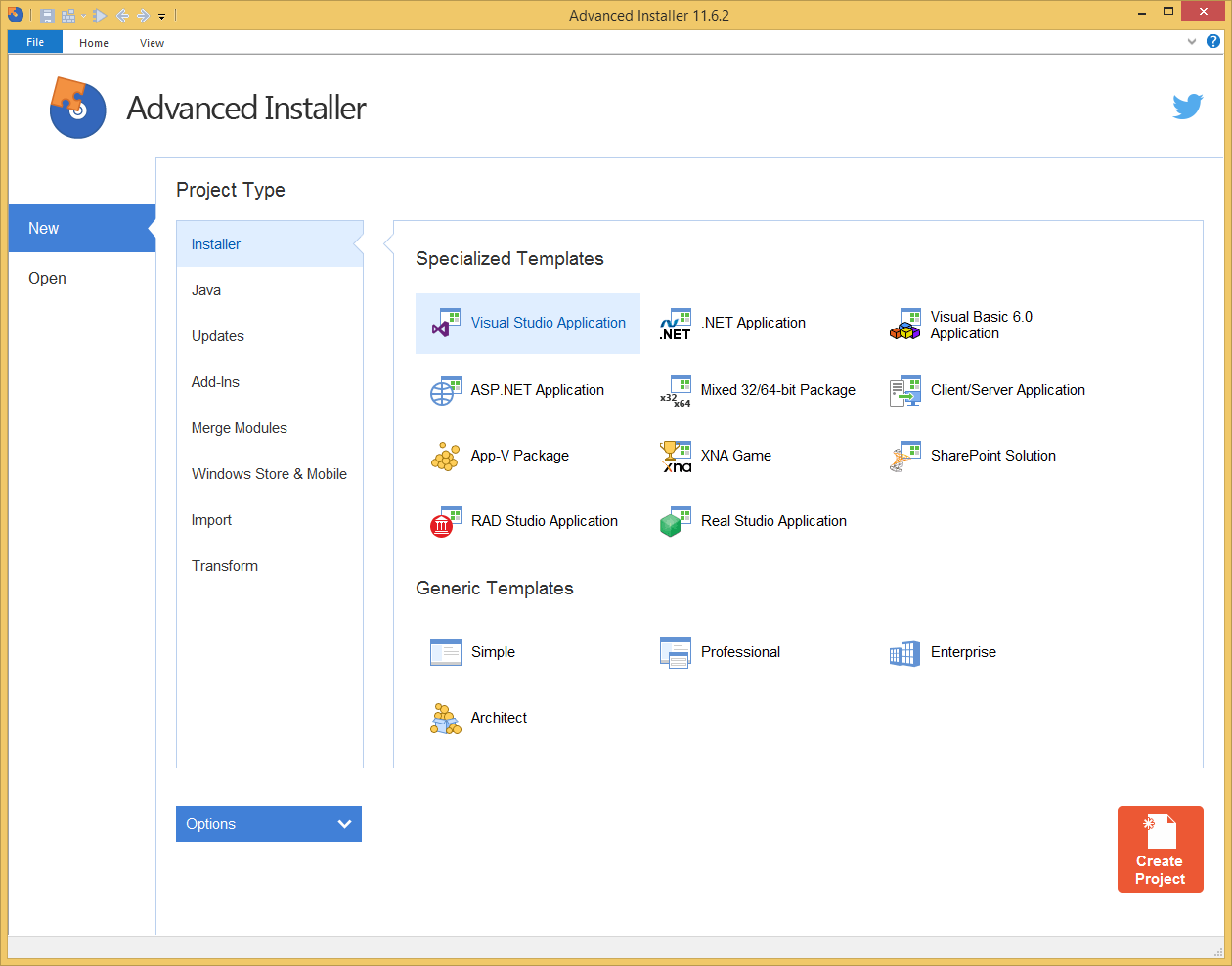This screenshot has width=1232, height=966.
Task: Select the ASP.NET Application label
Action: [x=538, y=390]
